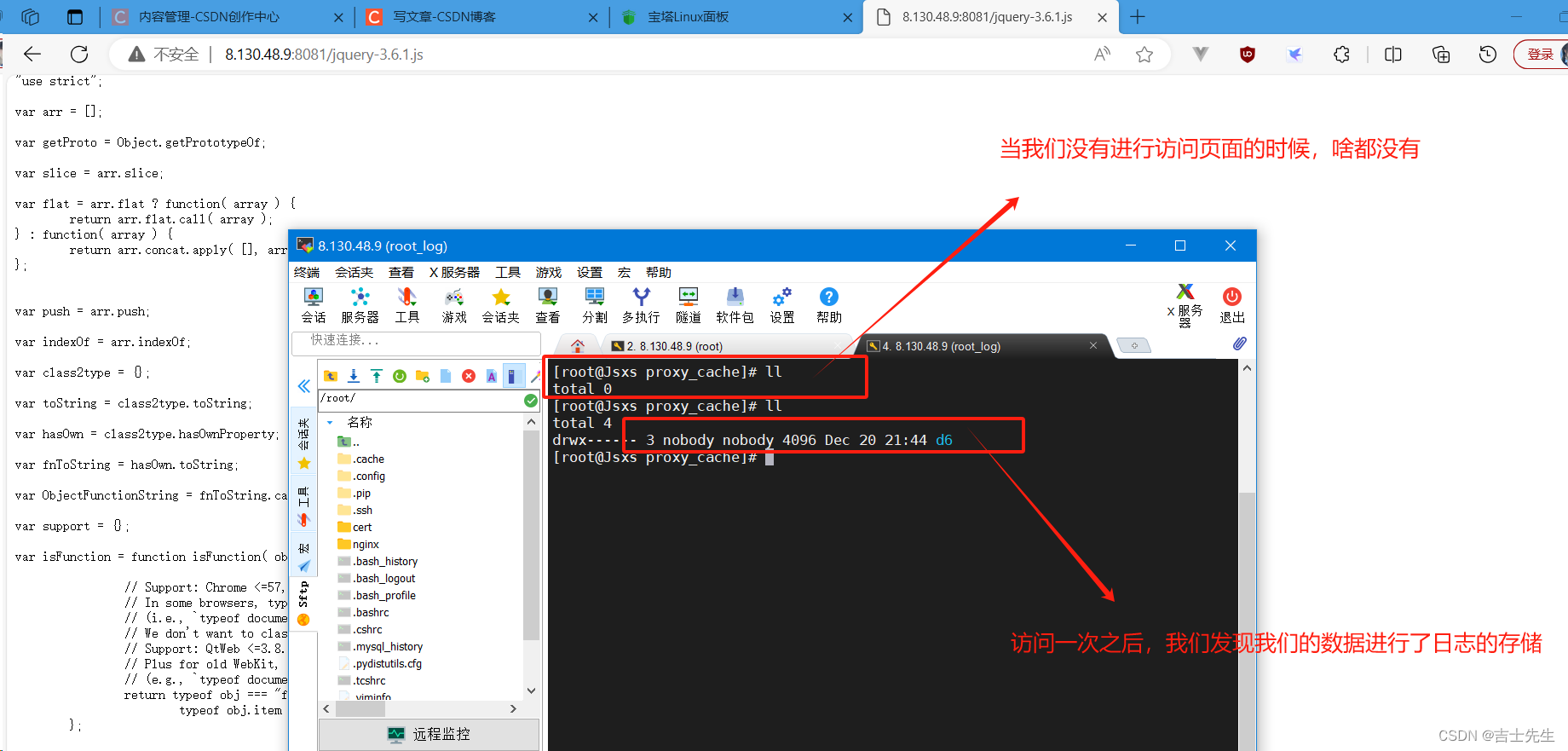Click the SFTP download arrow icon

tap(354, 376)
